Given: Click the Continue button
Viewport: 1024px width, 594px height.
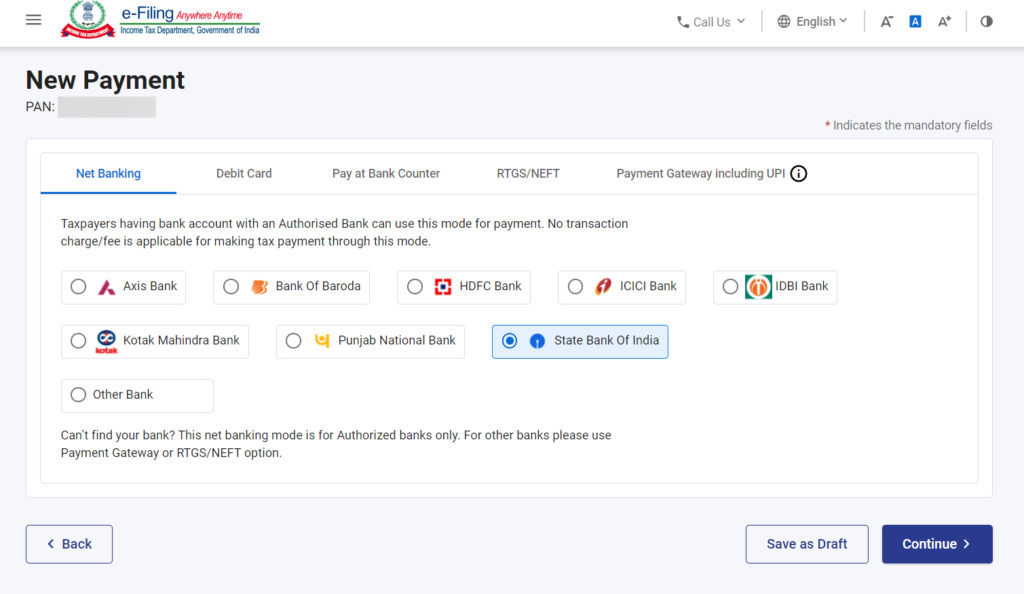Looking at the screenshot, I should (x=936, y=543).
